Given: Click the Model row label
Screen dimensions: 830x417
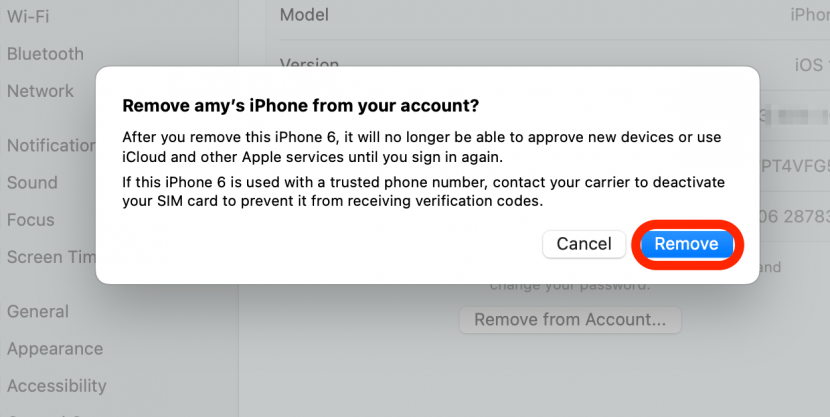Looking at the screenshot, I should 304,15.
